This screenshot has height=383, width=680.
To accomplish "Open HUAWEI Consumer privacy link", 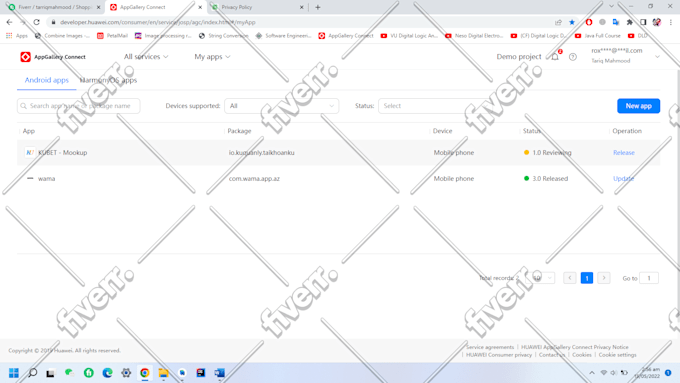I will click(x=499, y=355).
